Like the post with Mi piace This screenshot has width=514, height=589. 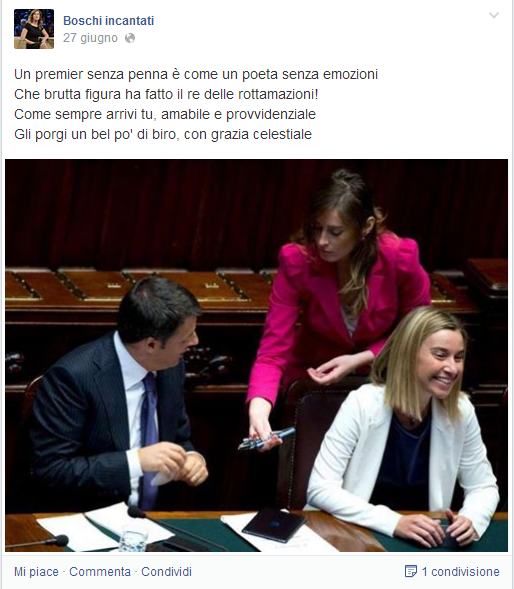pos(36,572)
